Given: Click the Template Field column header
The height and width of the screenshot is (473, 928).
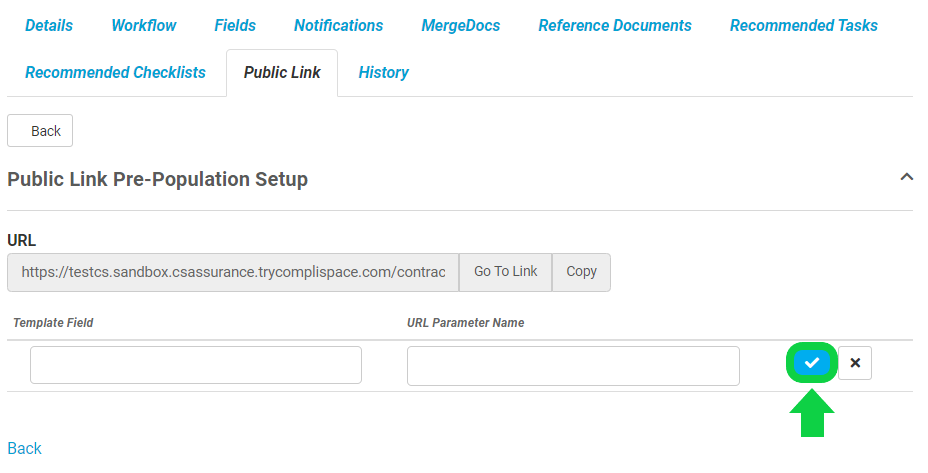Looking at the screenshot, I should tap(53, 323).
